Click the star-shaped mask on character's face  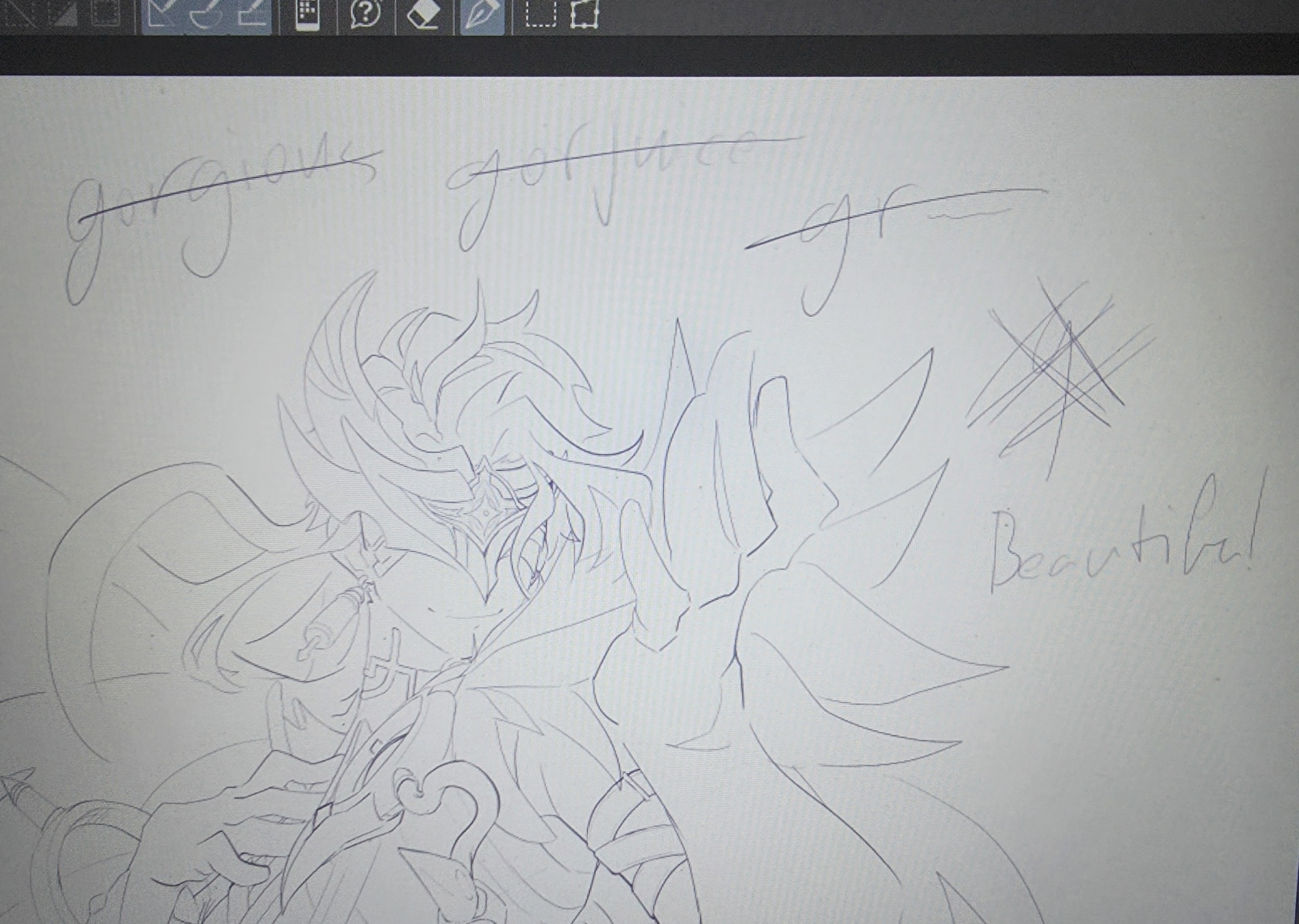point(487,513)
